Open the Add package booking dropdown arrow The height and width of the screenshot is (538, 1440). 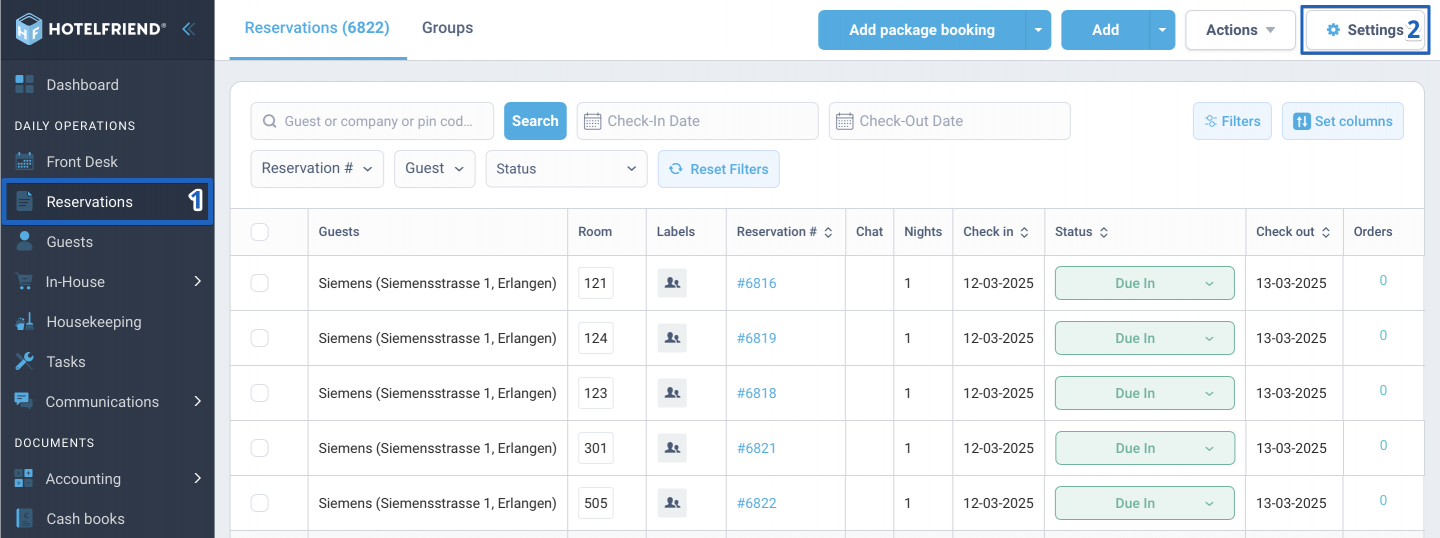1038,30
